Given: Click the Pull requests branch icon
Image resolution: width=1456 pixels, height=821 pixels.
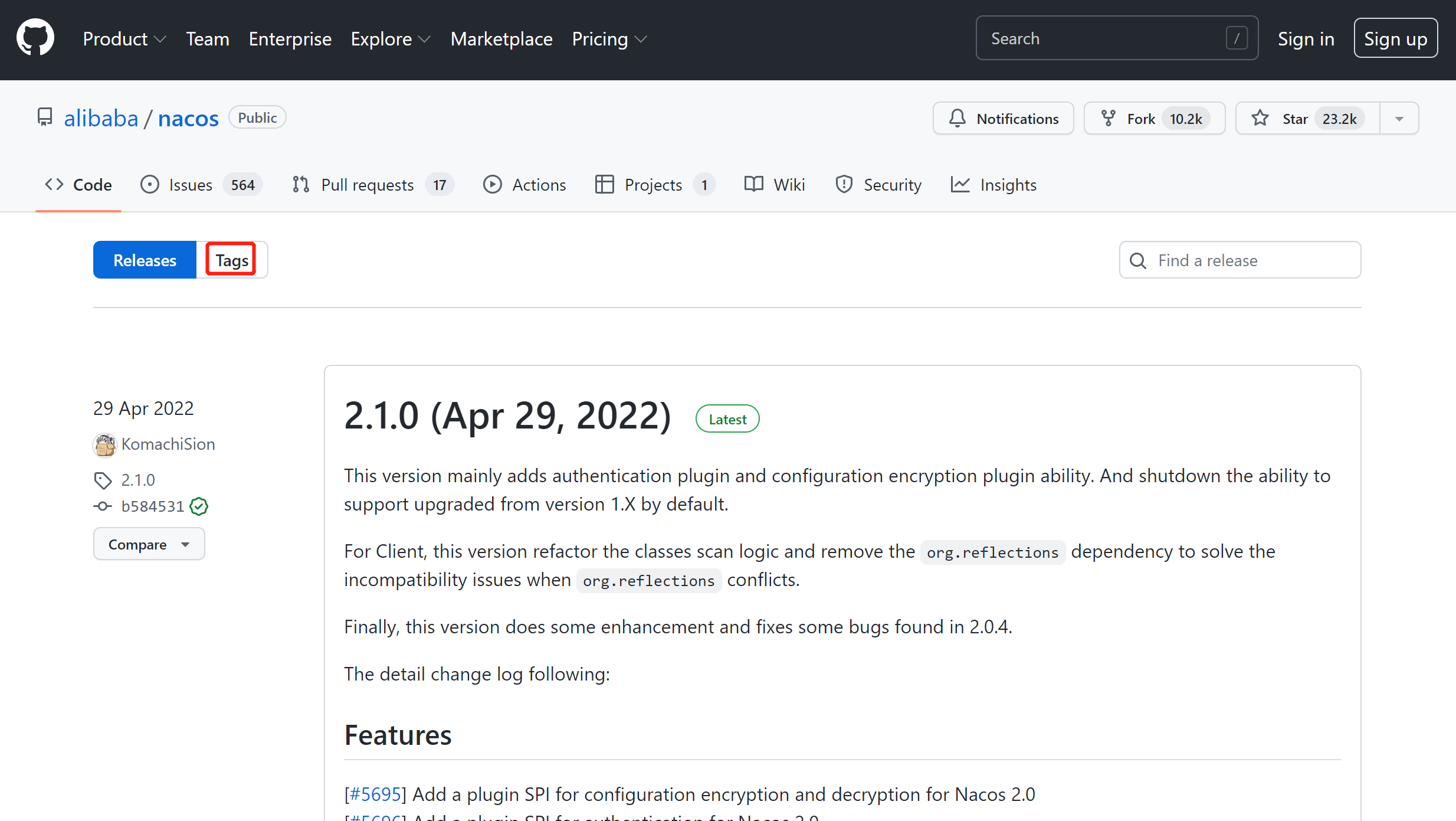Looking at the screenshot, I should 301,185.
